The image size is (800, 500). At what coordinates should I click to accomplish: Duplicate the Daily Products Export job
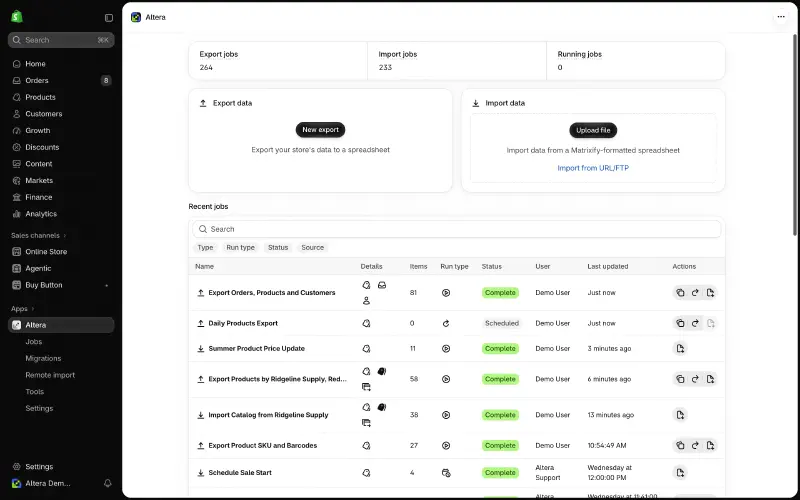tap(680, 323)
